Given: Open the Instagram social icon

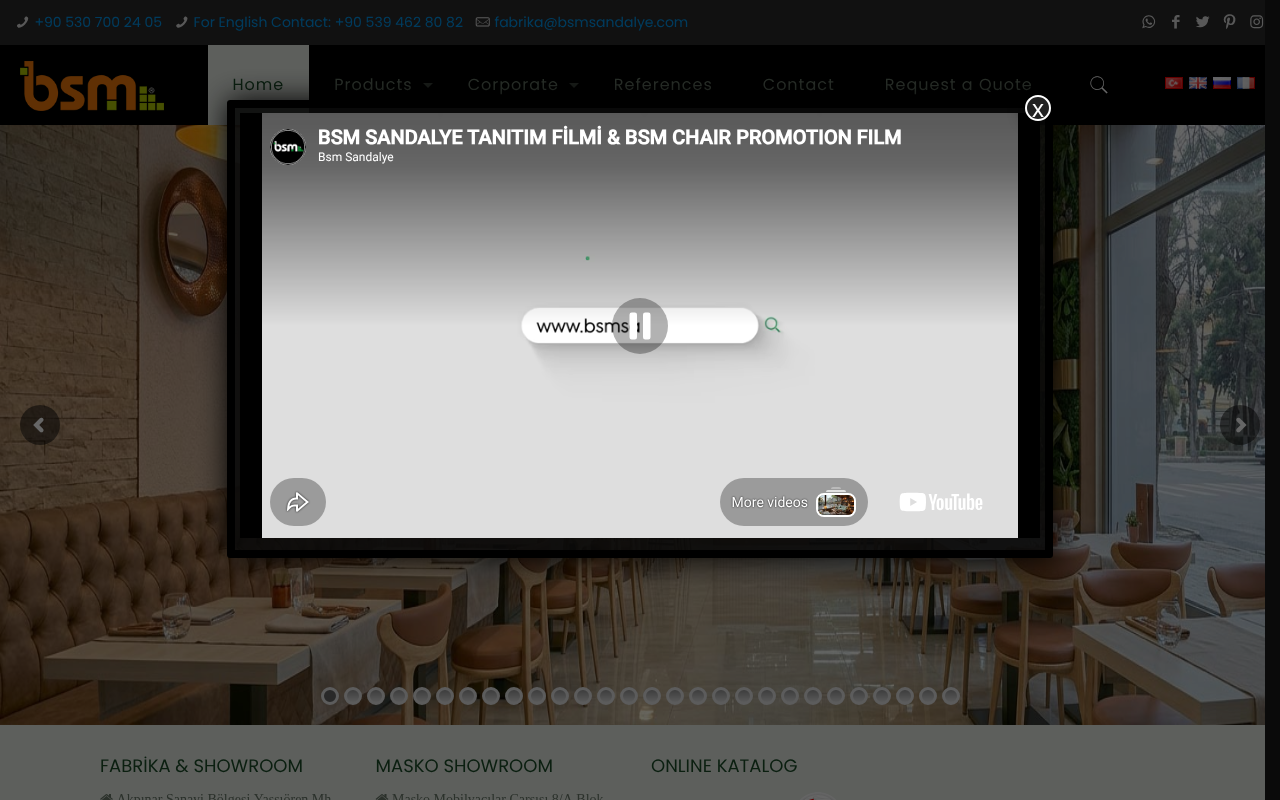Looking at the screenshot, I should pyautogui.click(x=1256, y=22).
